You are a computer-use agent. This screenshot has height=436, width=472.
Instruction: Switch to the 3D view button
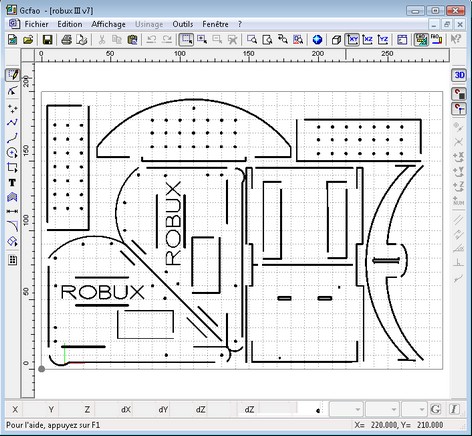click(x=459, y=75)
